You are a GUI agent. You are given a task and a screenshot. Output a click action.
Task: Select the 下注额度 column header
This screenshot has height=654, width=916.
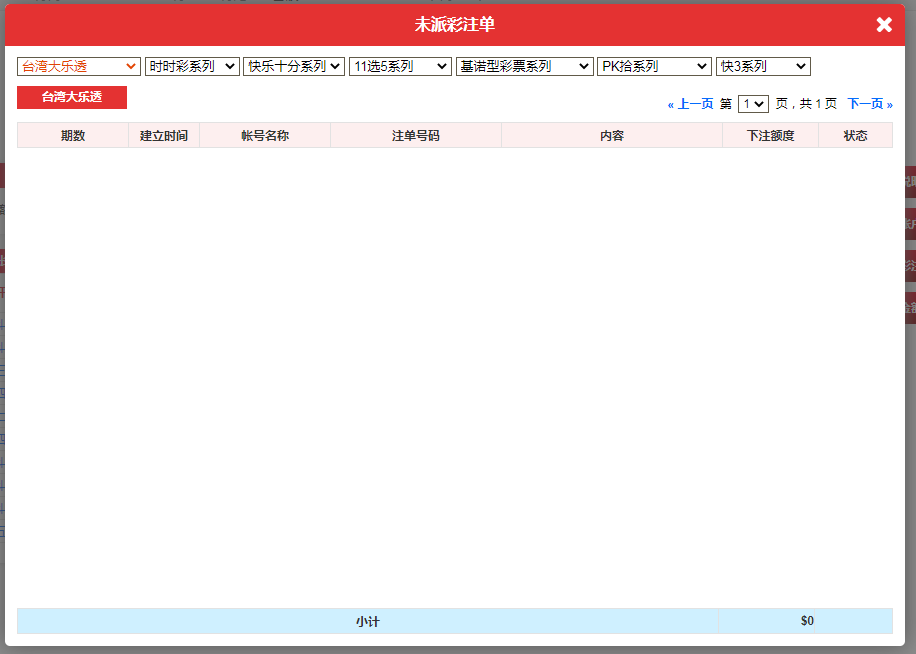[770, 135]
